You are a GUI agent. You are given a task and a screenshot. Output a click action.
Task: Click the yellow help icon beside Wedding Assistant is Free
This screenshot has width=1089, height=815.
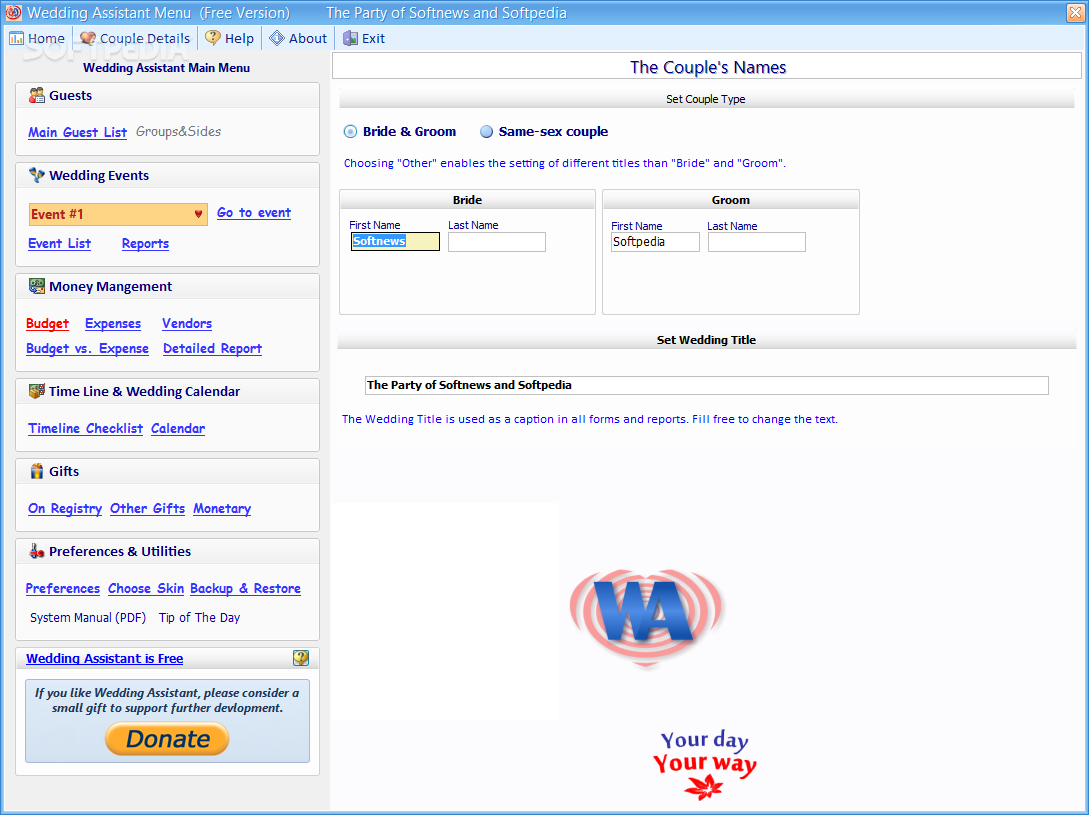pos(301,658)
